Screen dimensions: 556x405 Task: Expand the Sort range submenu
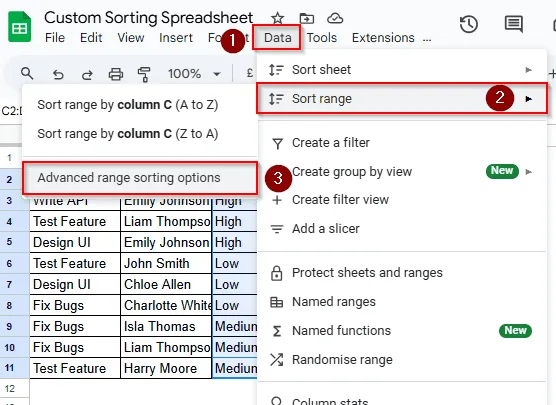[401, 99]
